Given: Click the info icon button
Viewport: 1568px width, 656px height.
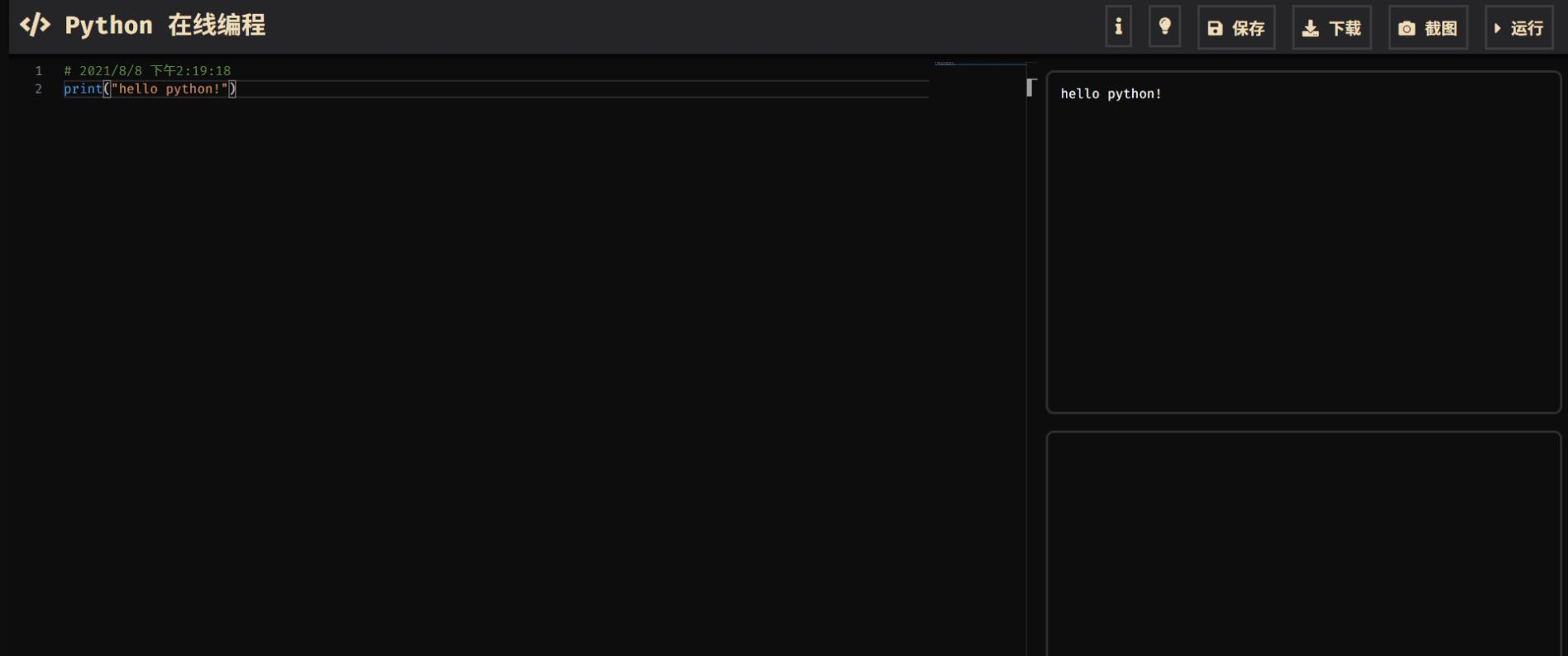Looking at the screenshot, I should pos(1118,27).
